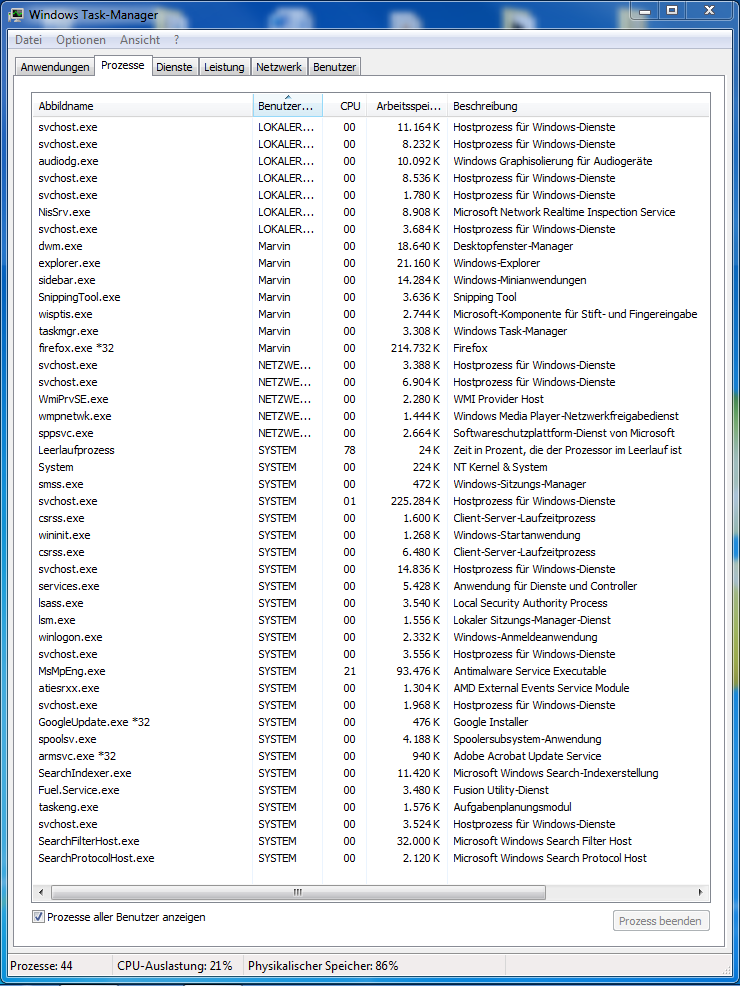Select the MsMpEng.exe process
This screenshot has height=986, width=740.
pyautogui.click(x=371, y=671)
